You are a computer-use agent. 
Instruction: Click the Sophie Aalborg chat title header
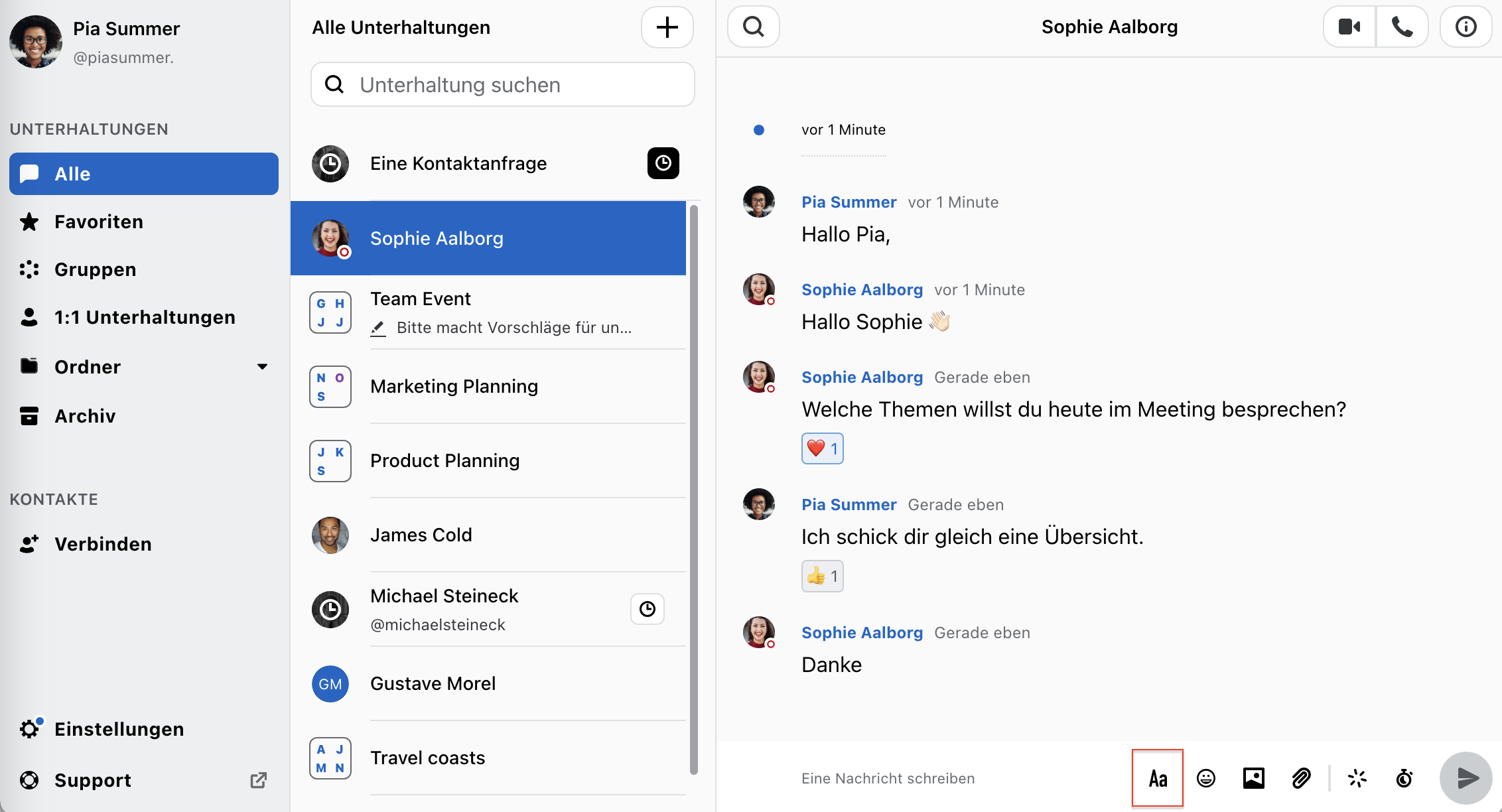(1109, 27)
